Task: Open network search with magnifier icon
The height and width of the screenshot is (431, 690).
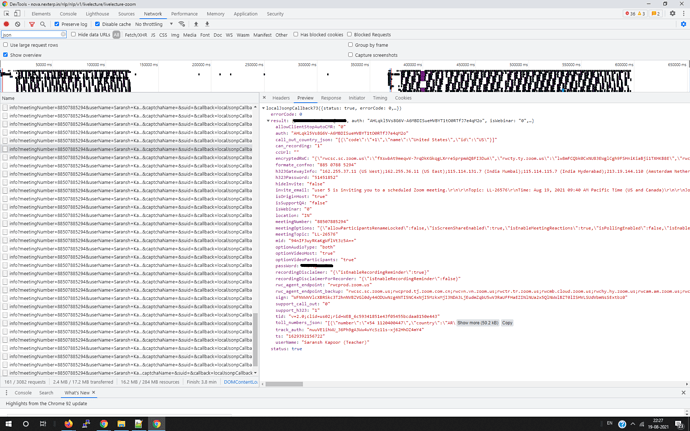Action: click(x=43, y=24)
